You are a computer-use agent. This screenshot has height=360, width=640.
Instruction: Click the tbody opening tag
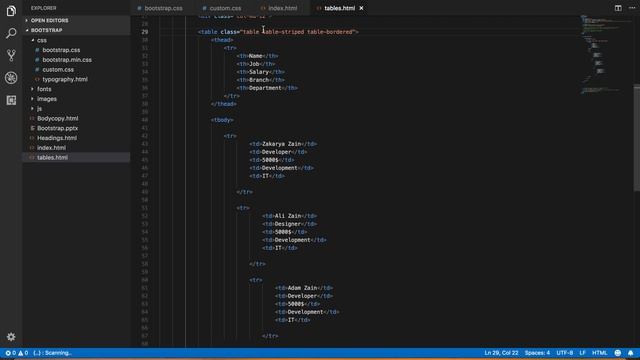click(222, 120)
